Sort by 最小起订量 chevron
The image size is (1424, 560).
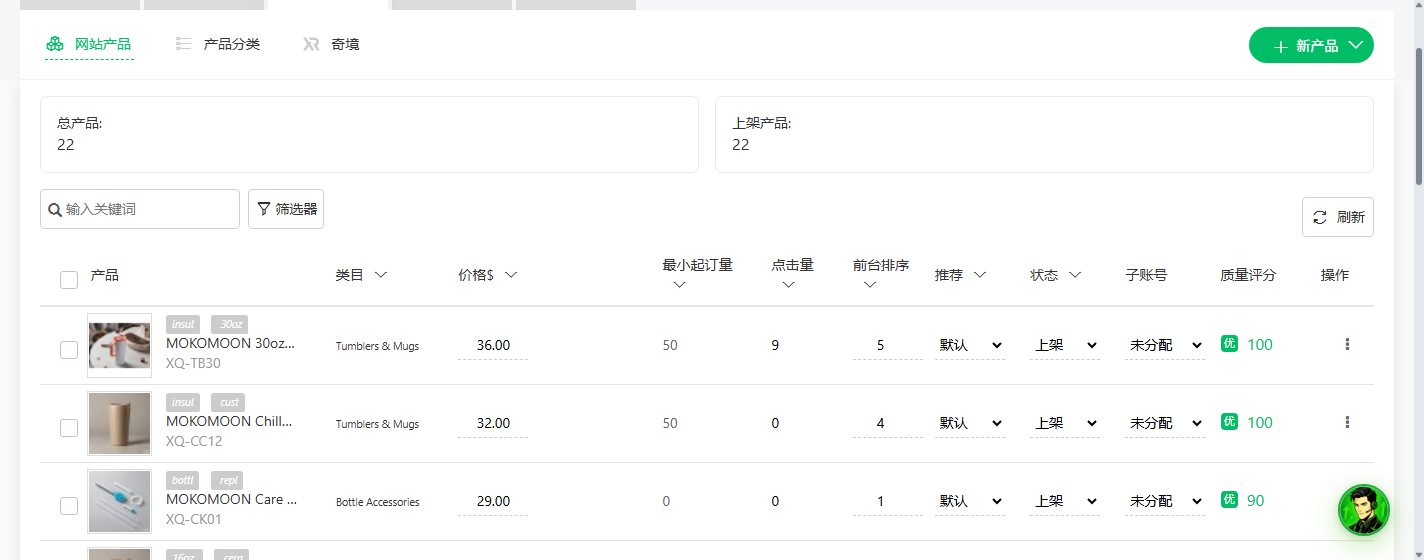click(x=680, y=285)
